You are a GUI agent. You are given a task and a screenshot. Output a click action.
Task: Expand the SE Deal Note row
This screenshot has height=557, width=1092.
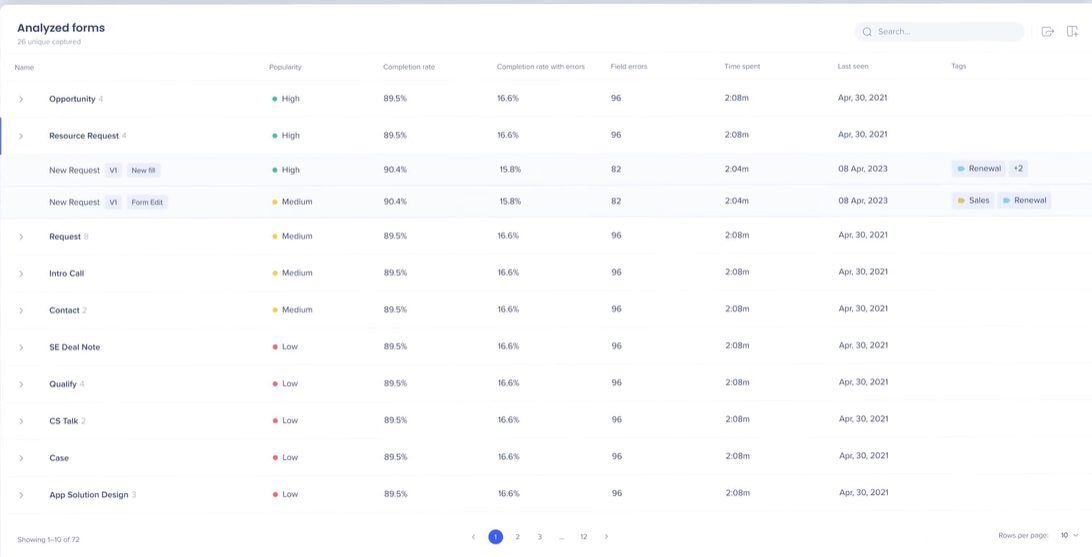pyautogui.click(x=21, y=347)
